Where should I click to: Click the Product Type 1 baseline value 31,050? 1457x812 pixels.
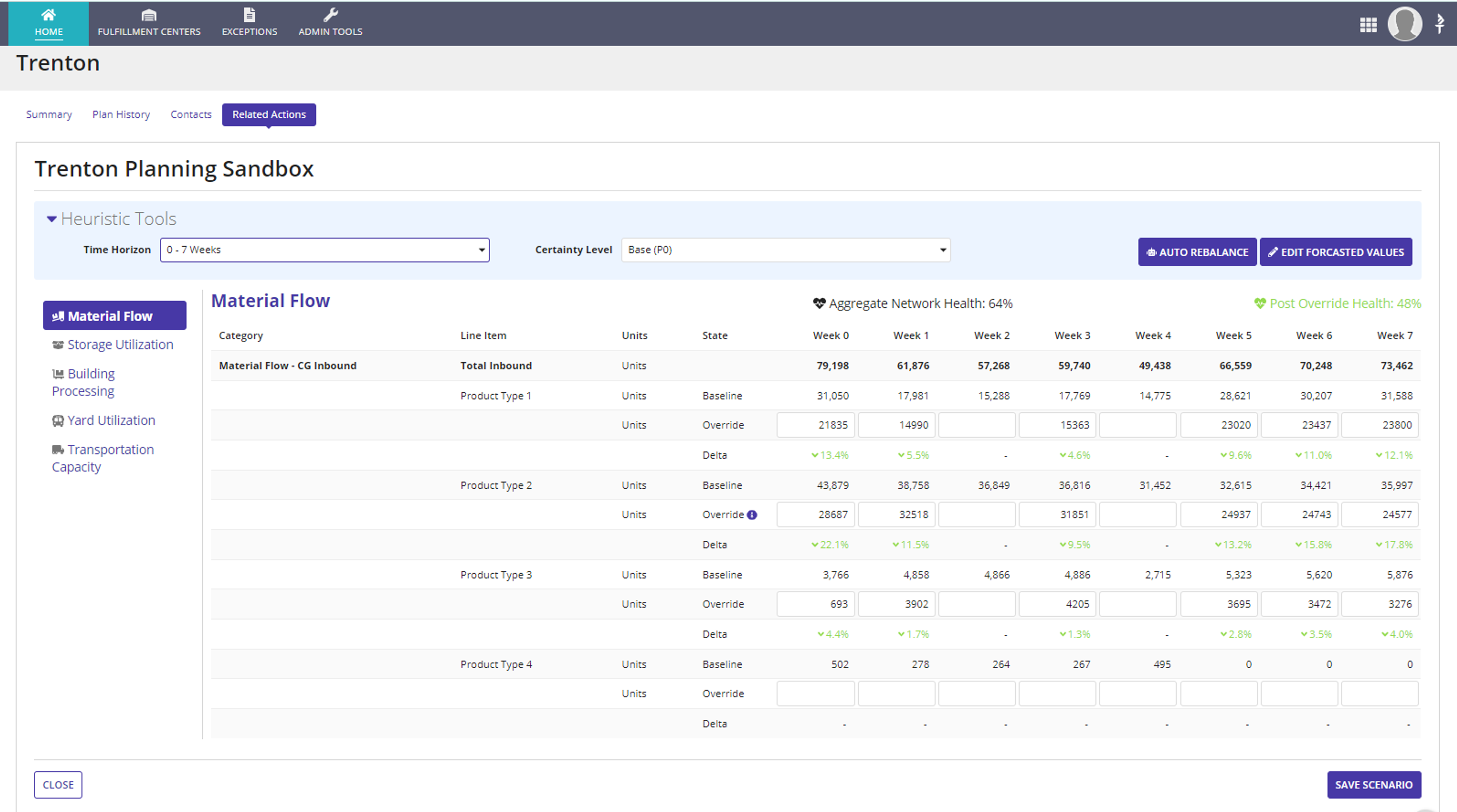(832, 396)
